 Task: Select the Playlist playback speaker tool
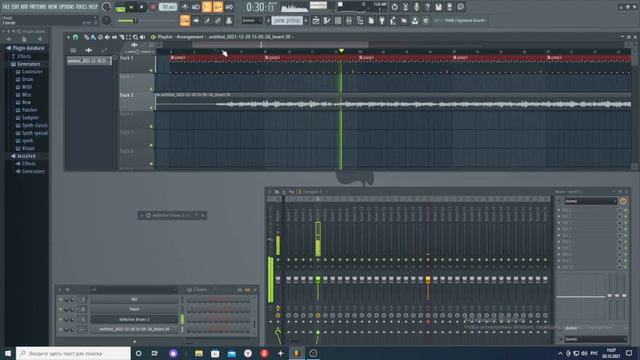click(x=142, y=37)
